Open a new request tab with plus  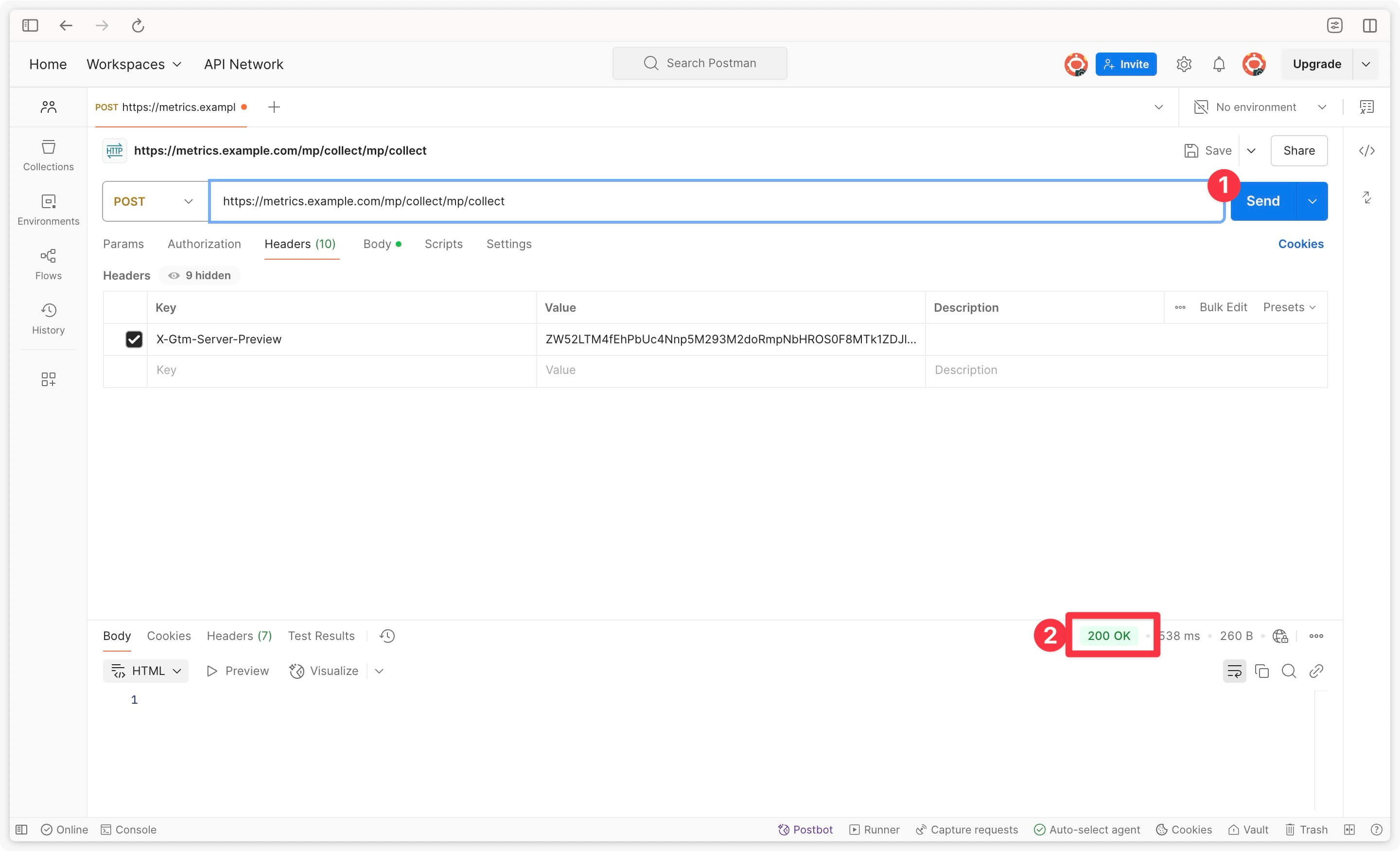point(274,107)
